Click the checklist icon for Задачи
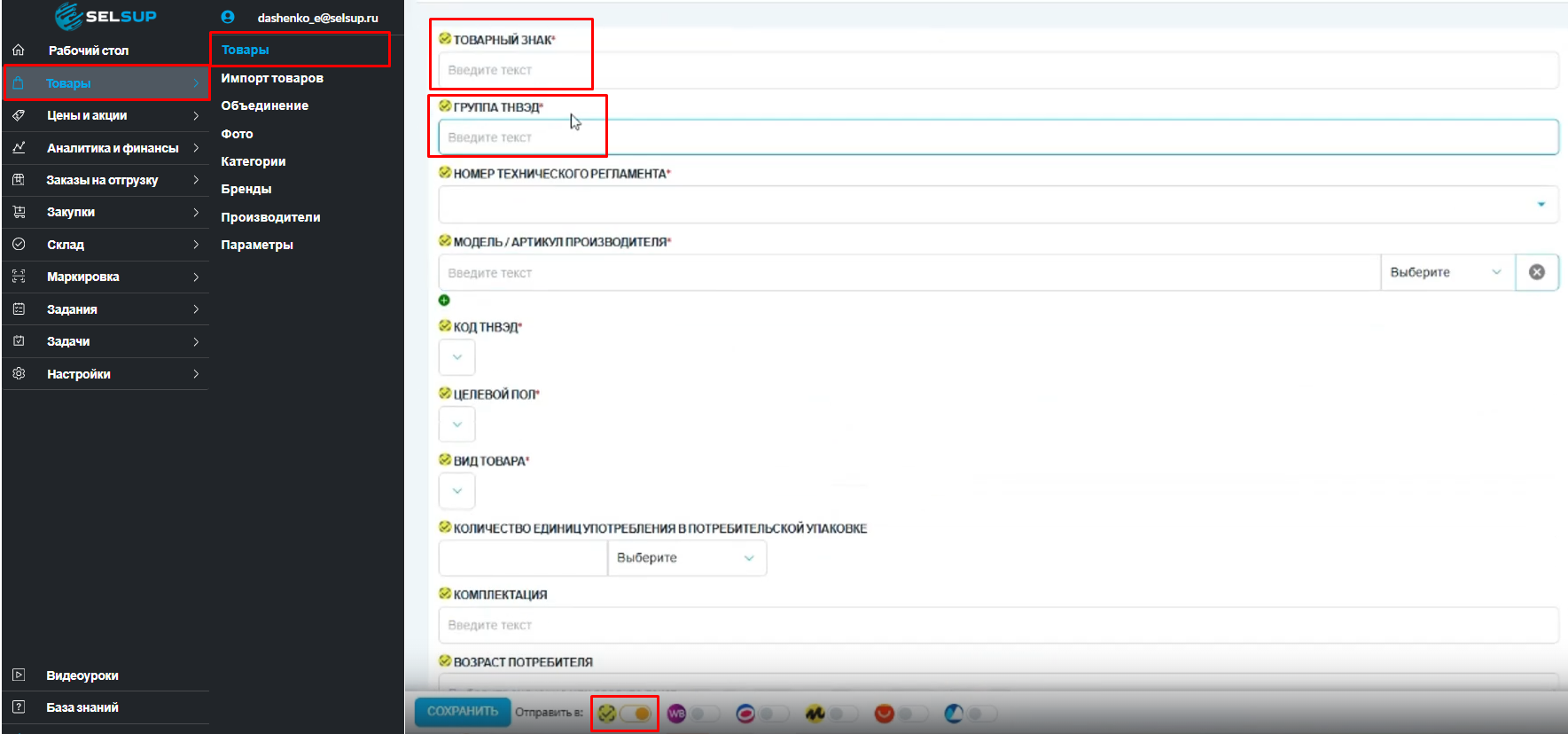 19,340
